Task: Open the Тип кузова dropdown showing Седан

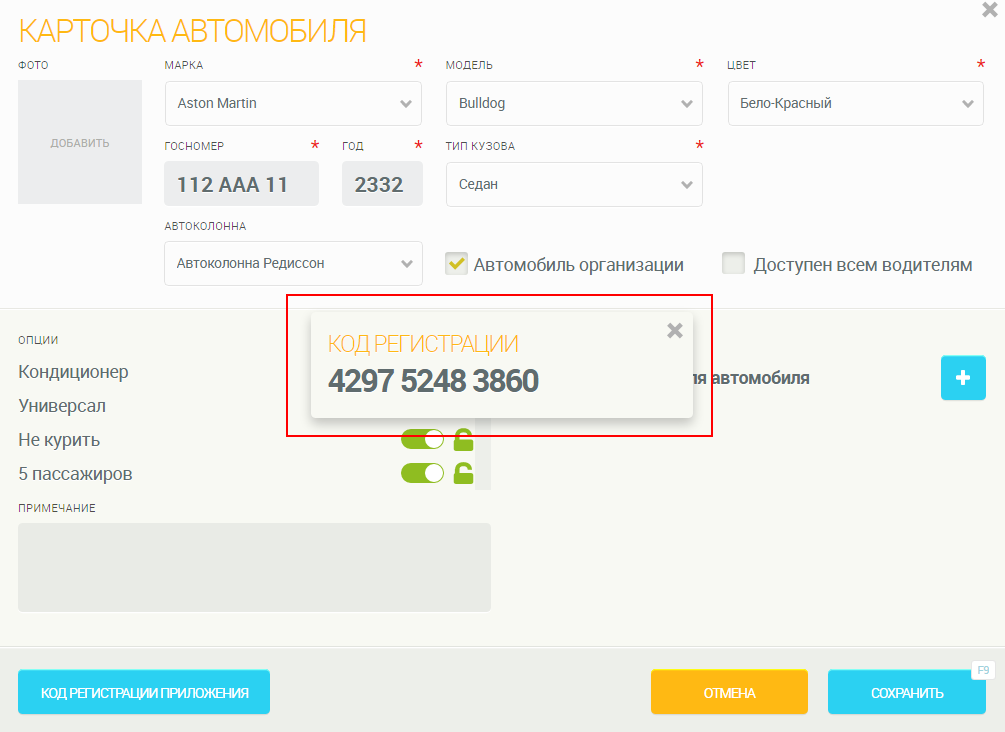Action: 574,184
